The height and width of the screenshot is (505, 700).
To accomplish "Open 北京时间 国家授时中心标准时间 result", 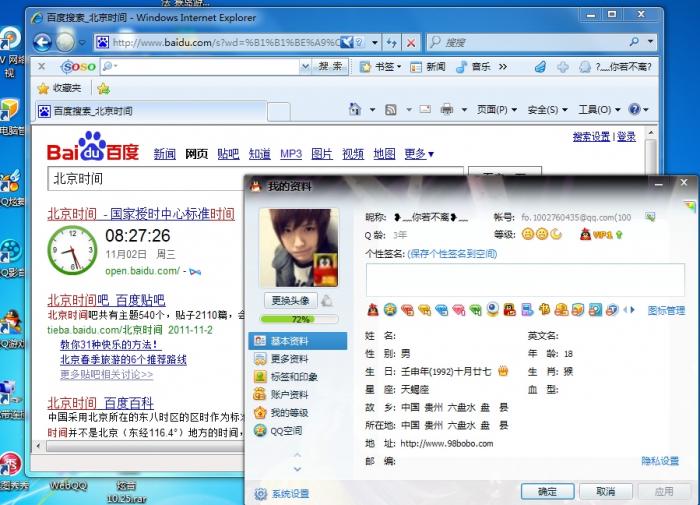I will point(141,214).
